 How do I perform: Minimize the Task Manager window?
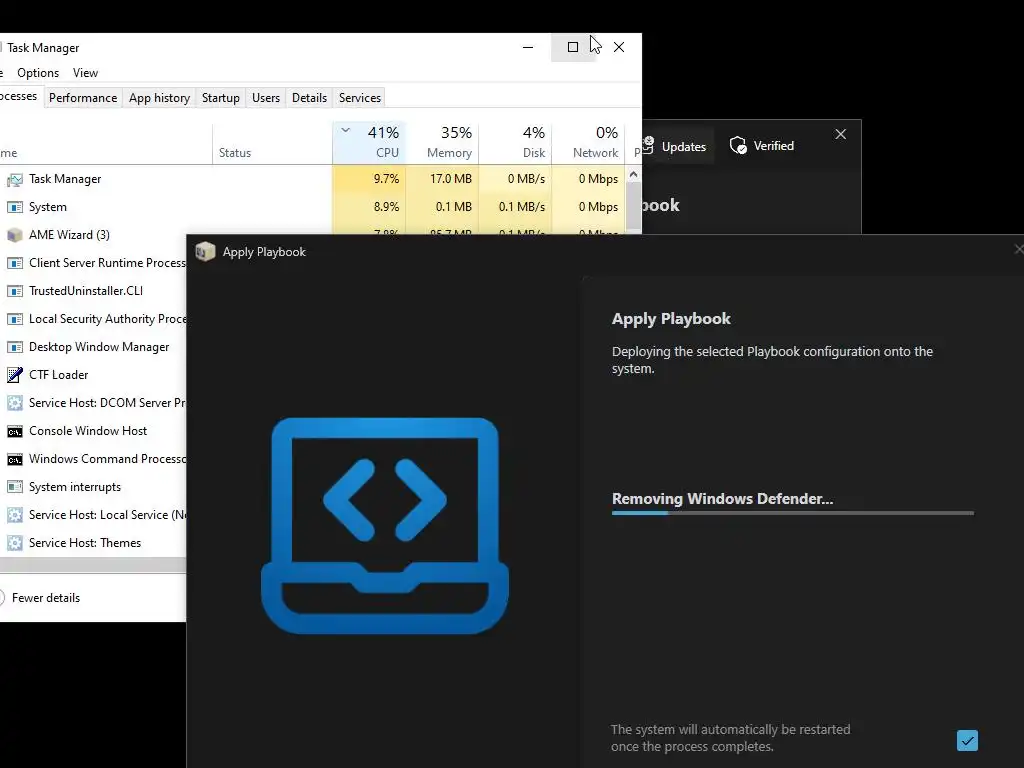coord(528,47)
